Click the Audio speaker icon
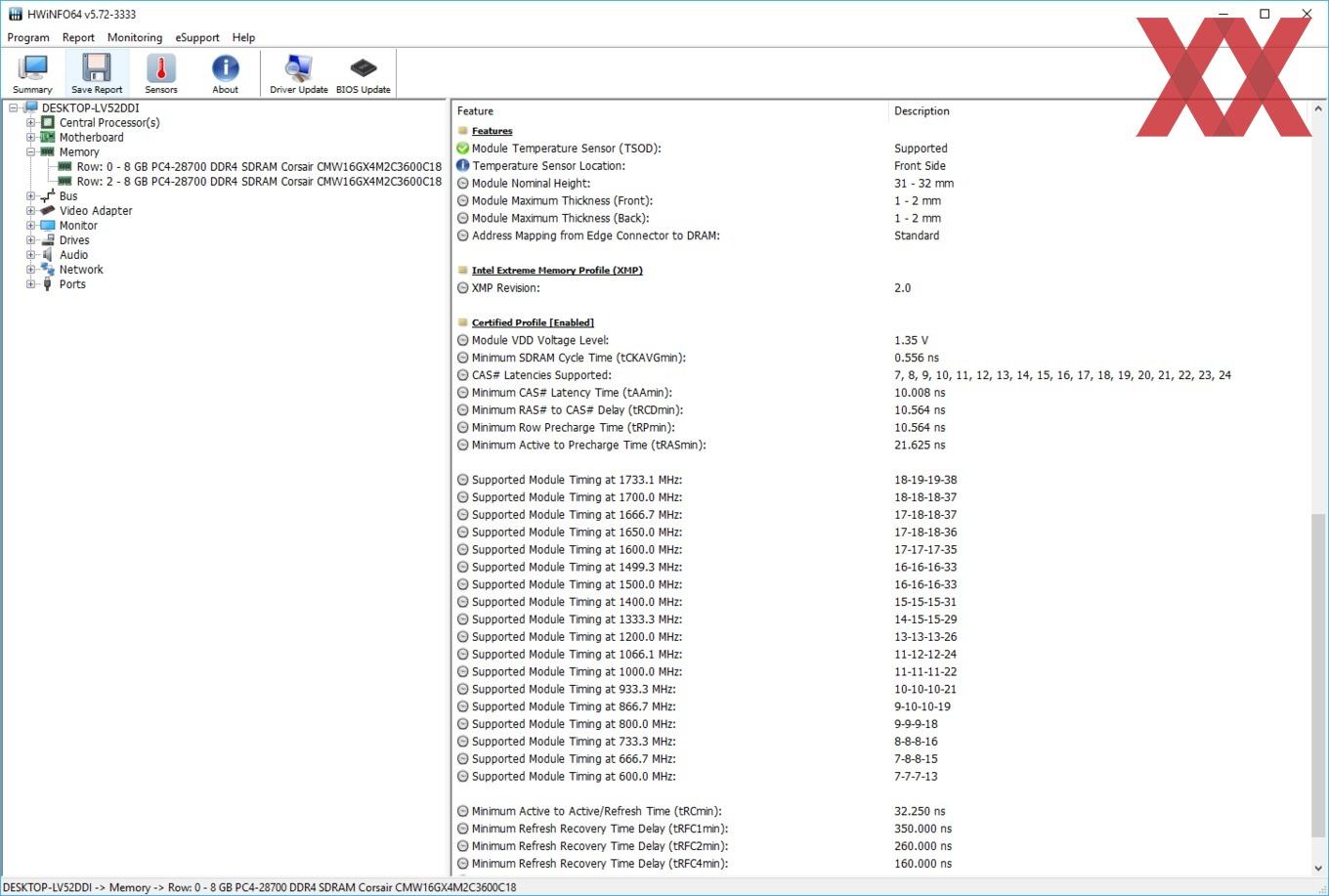Viewport: 1329px width, 896px height. (48, 255)
